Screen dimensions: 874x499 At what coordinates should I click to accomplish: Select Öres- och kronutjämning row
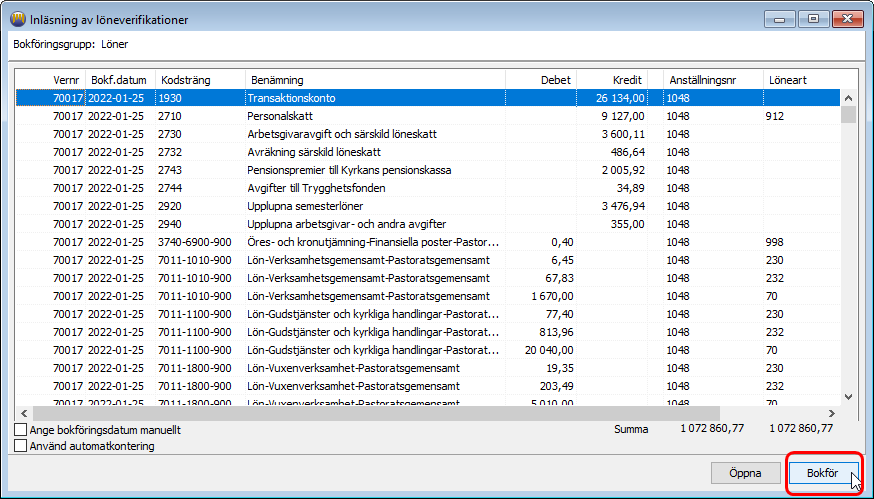[x=428, y=242]
